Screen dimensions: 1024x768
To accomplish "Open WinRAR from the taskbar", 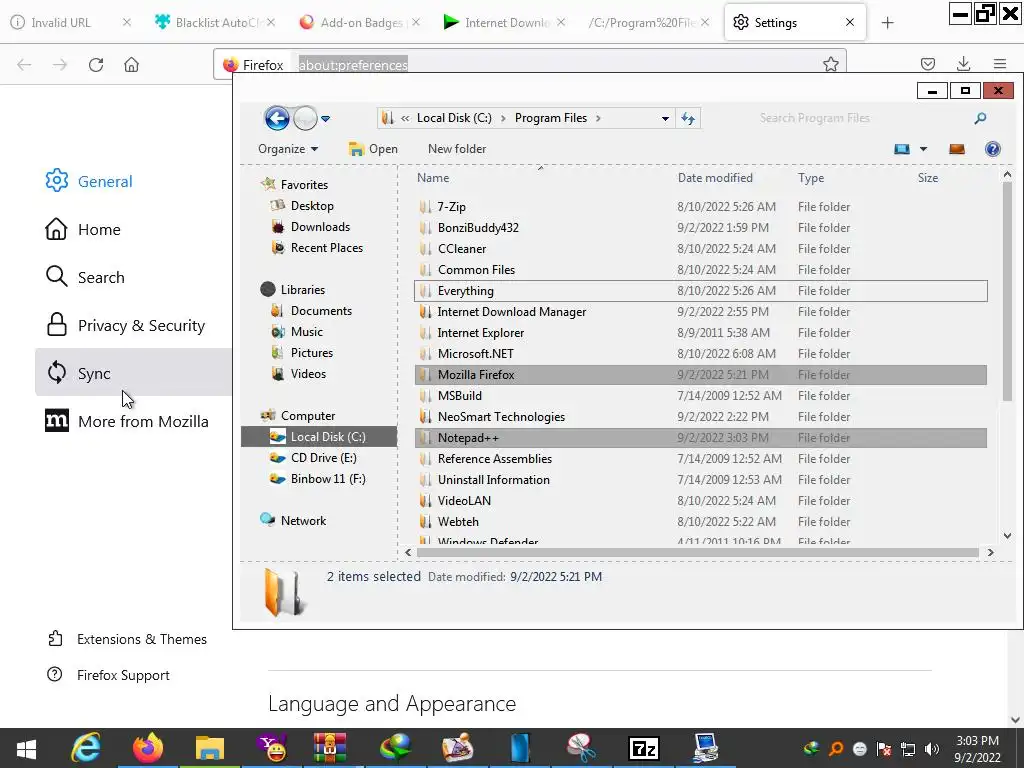I will (x=330, y=748).
